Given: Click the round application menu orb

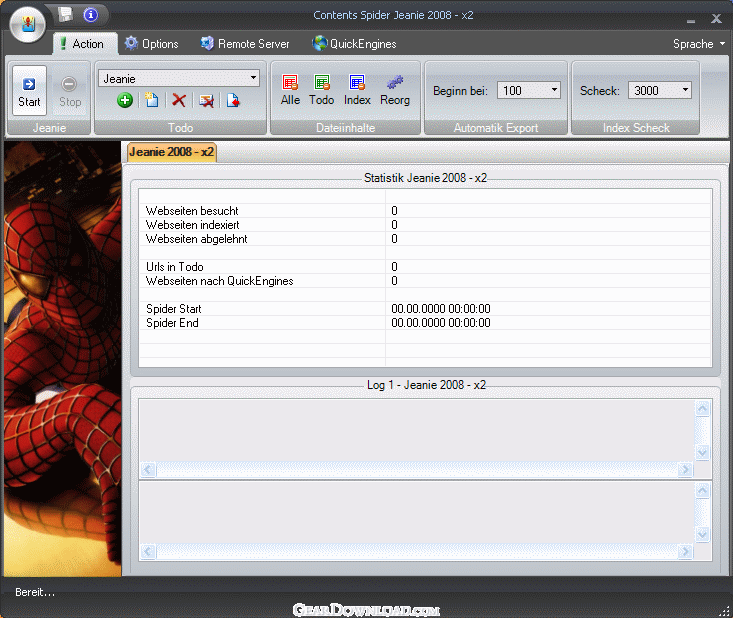Looking at the screenshot, I should 29,23.
